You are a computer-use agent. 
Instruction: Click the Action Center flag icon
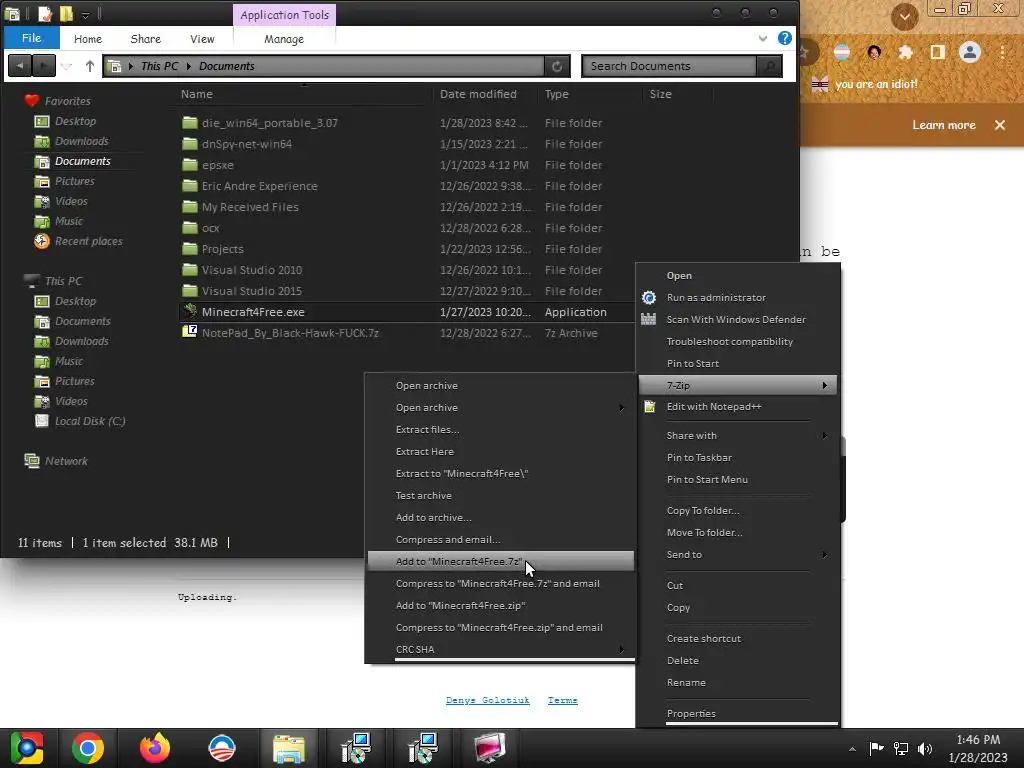click(876, 748)
